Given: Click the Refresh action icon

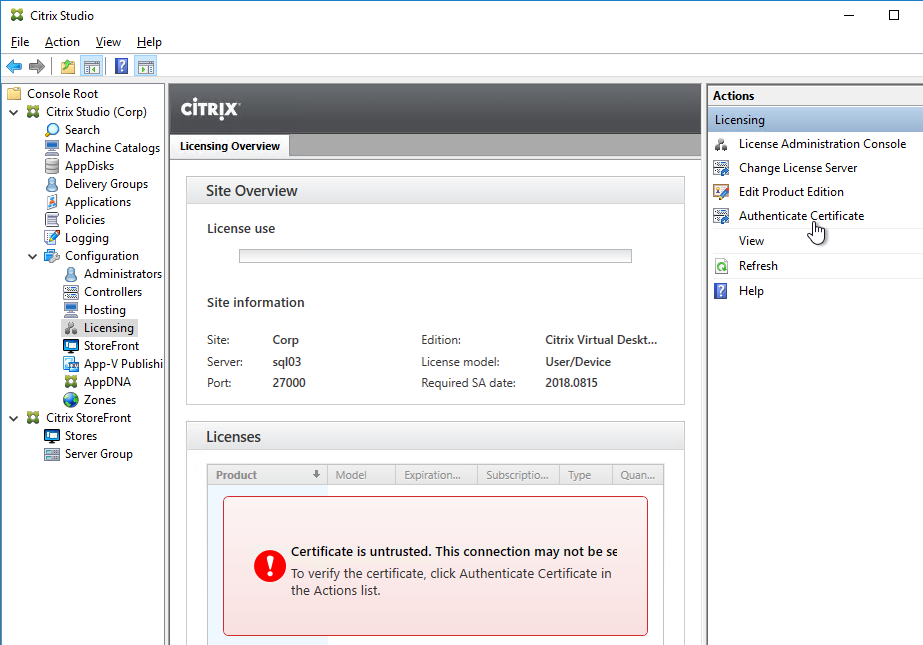Looking at the screenshot, I should pos(721,266).
